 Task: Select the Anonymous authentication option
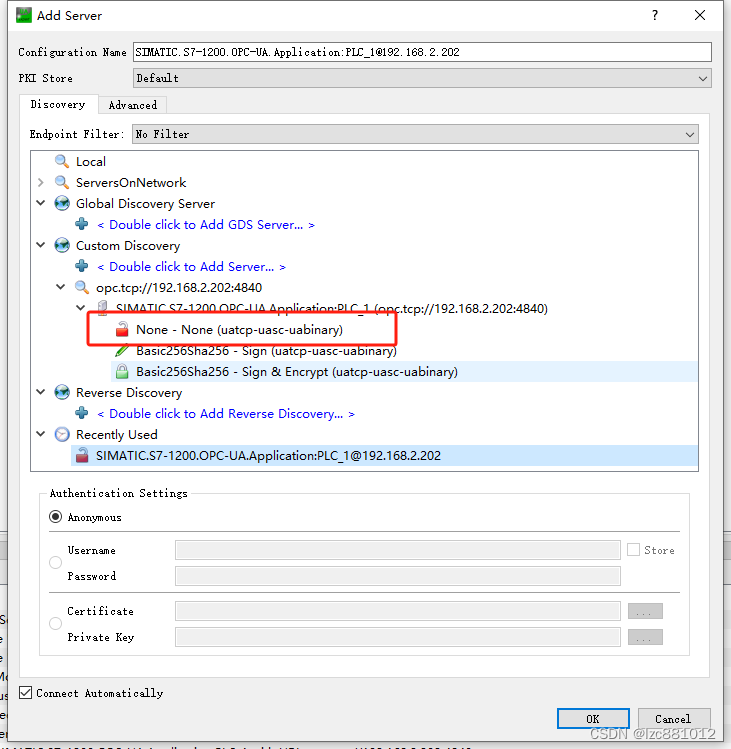(55, 517)
